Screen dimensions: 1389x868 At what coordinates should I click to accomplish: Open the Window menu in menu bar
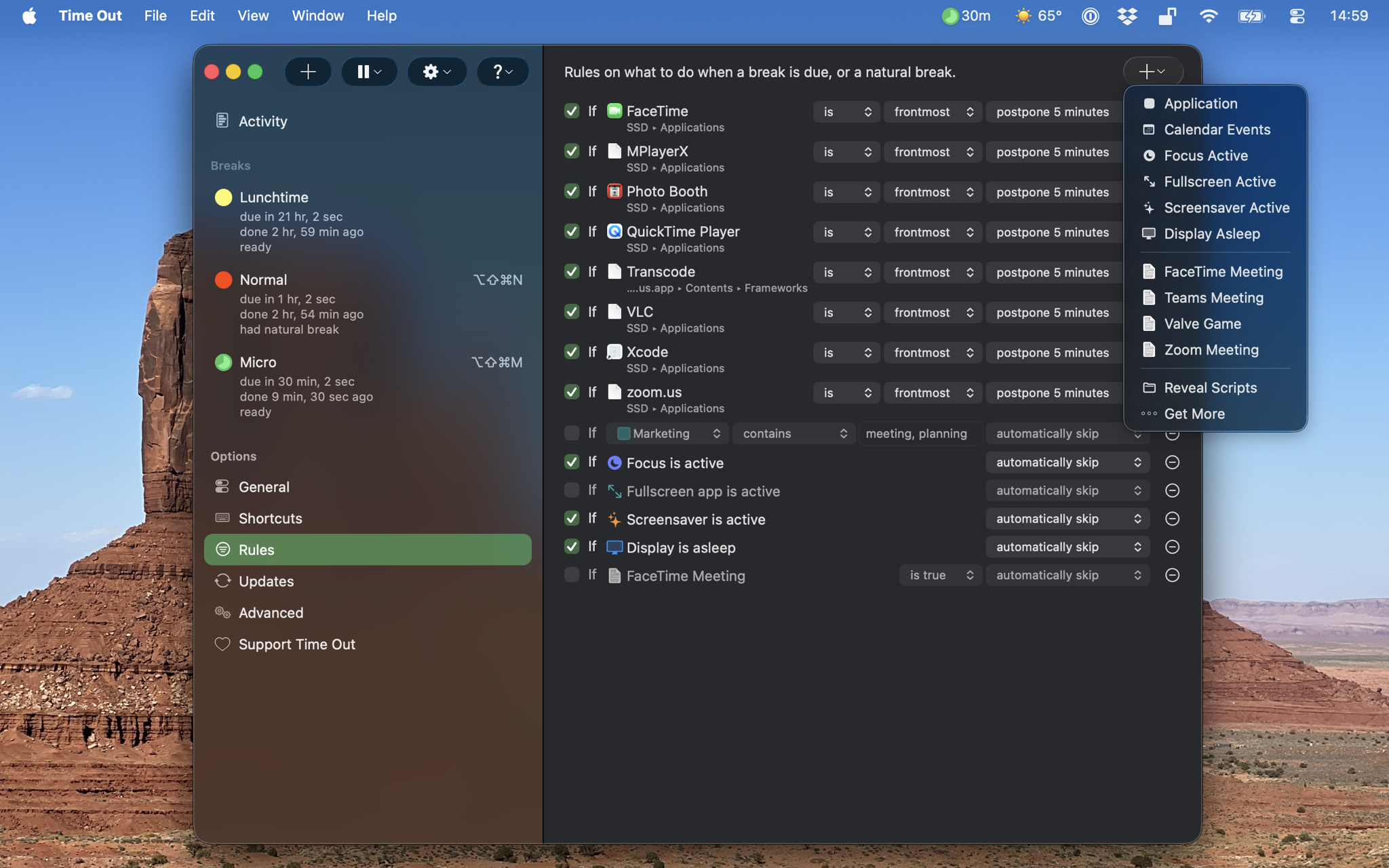coord(317,16)
